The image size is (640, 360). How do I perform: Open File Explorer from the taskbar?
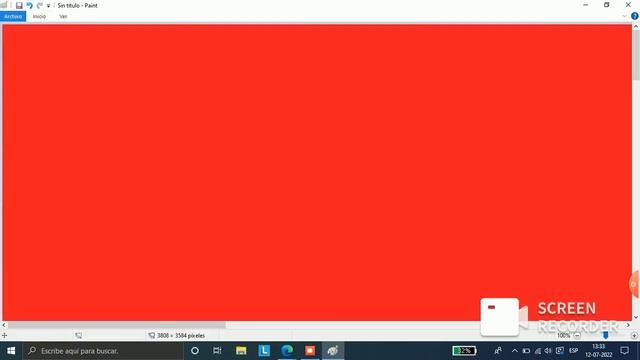[241, 351]
